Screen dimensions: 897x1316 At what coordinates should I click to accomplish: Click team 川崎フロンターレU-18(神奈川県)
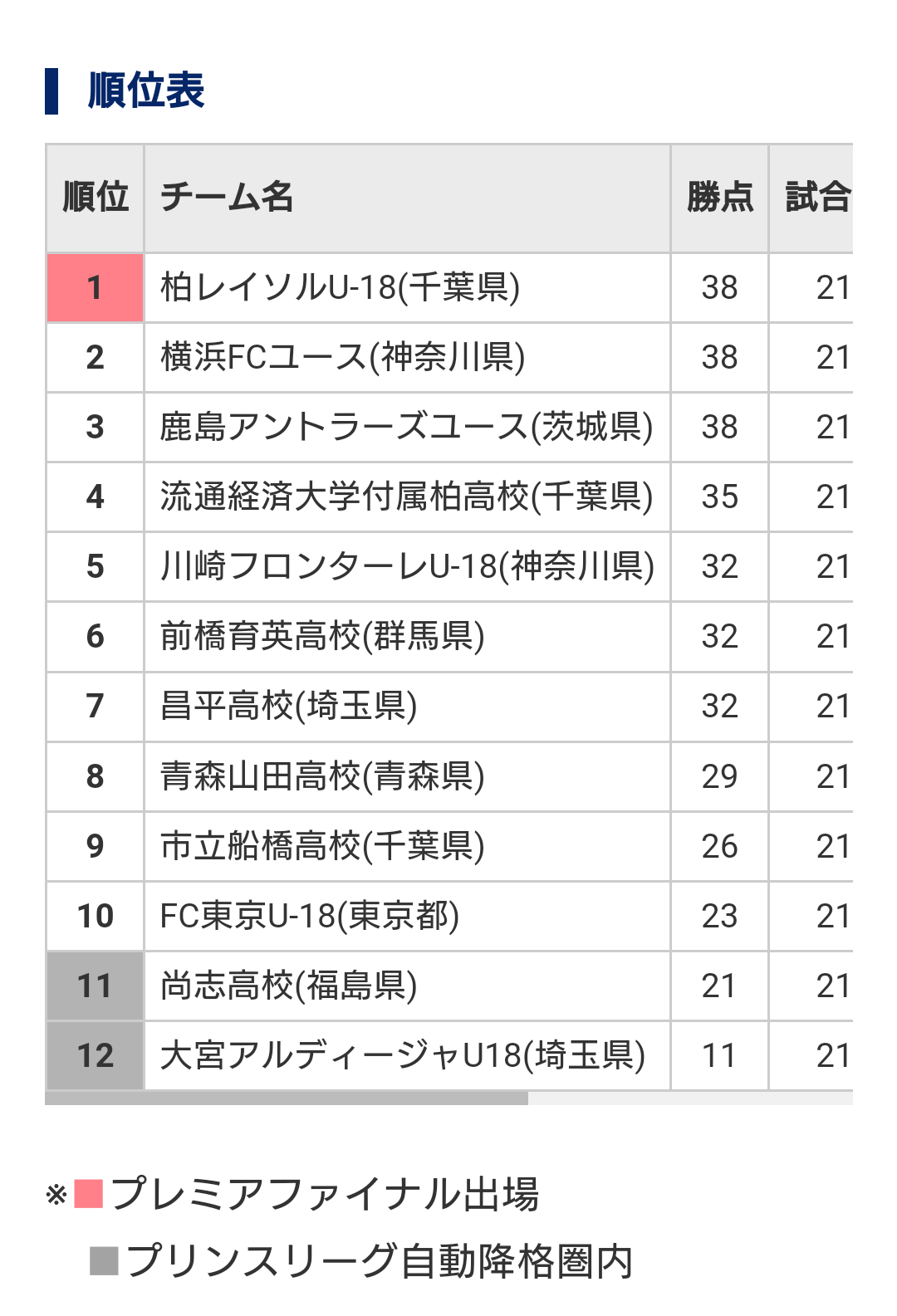408,566
